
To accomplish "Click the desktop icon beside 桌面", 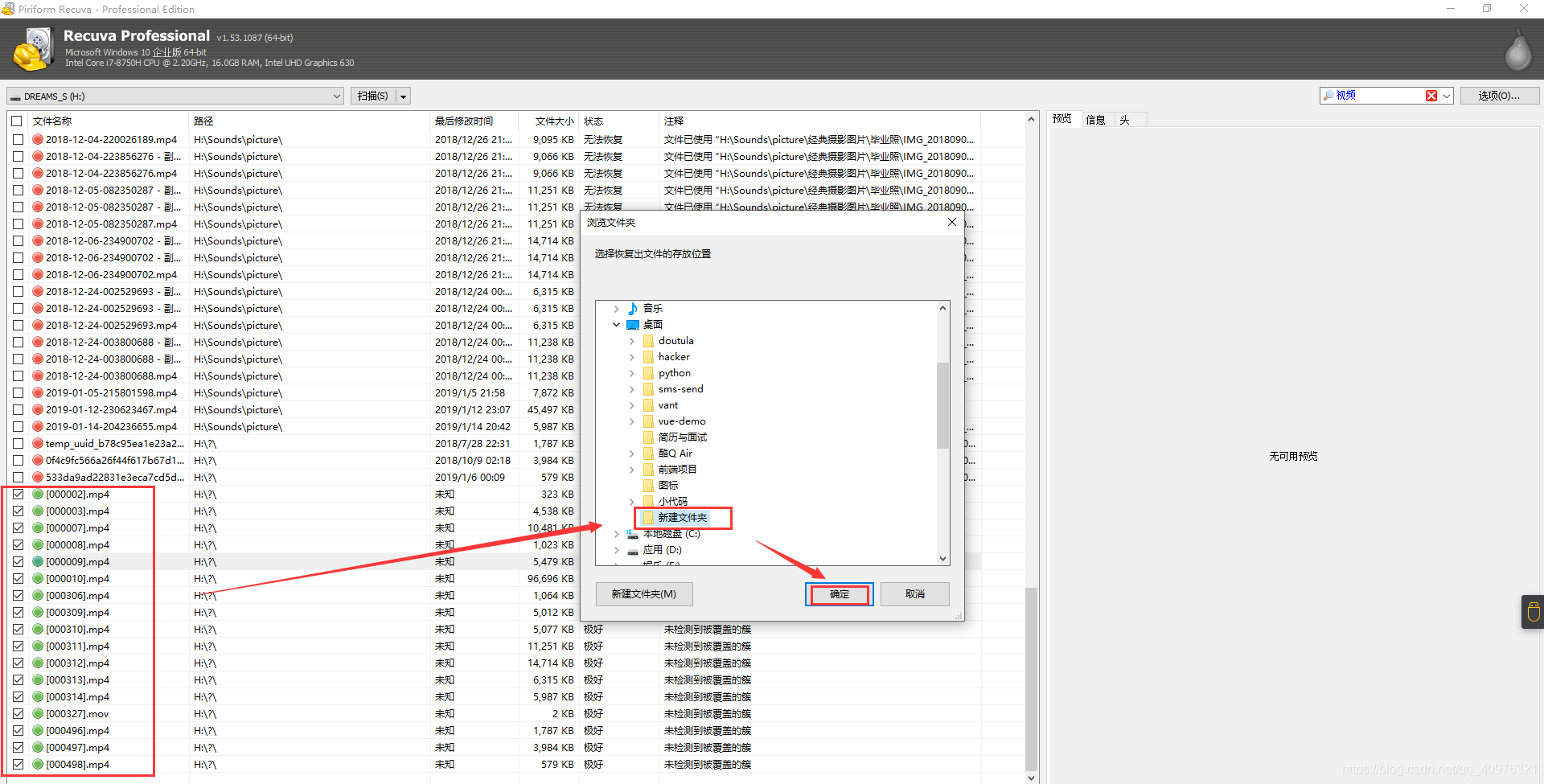I will [633, 325].
